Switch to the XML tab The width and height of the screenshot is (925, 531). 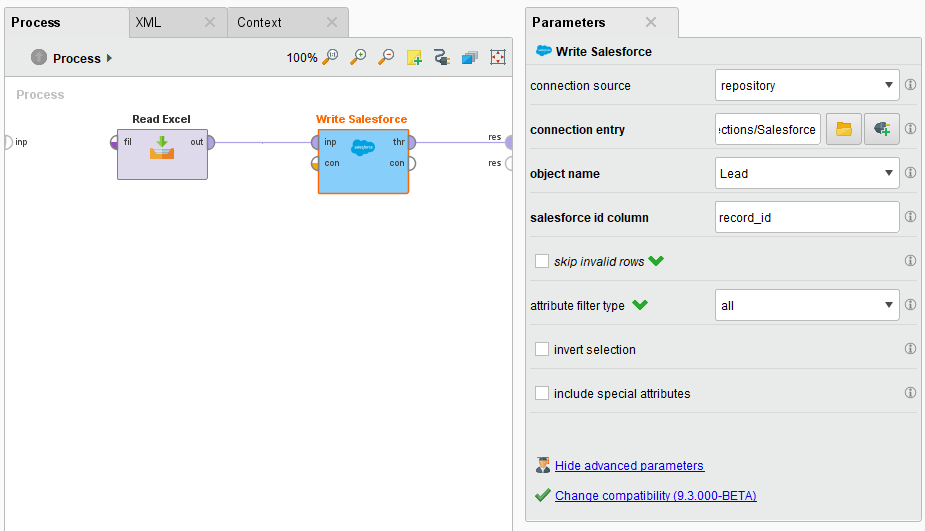tap(149, 22)
